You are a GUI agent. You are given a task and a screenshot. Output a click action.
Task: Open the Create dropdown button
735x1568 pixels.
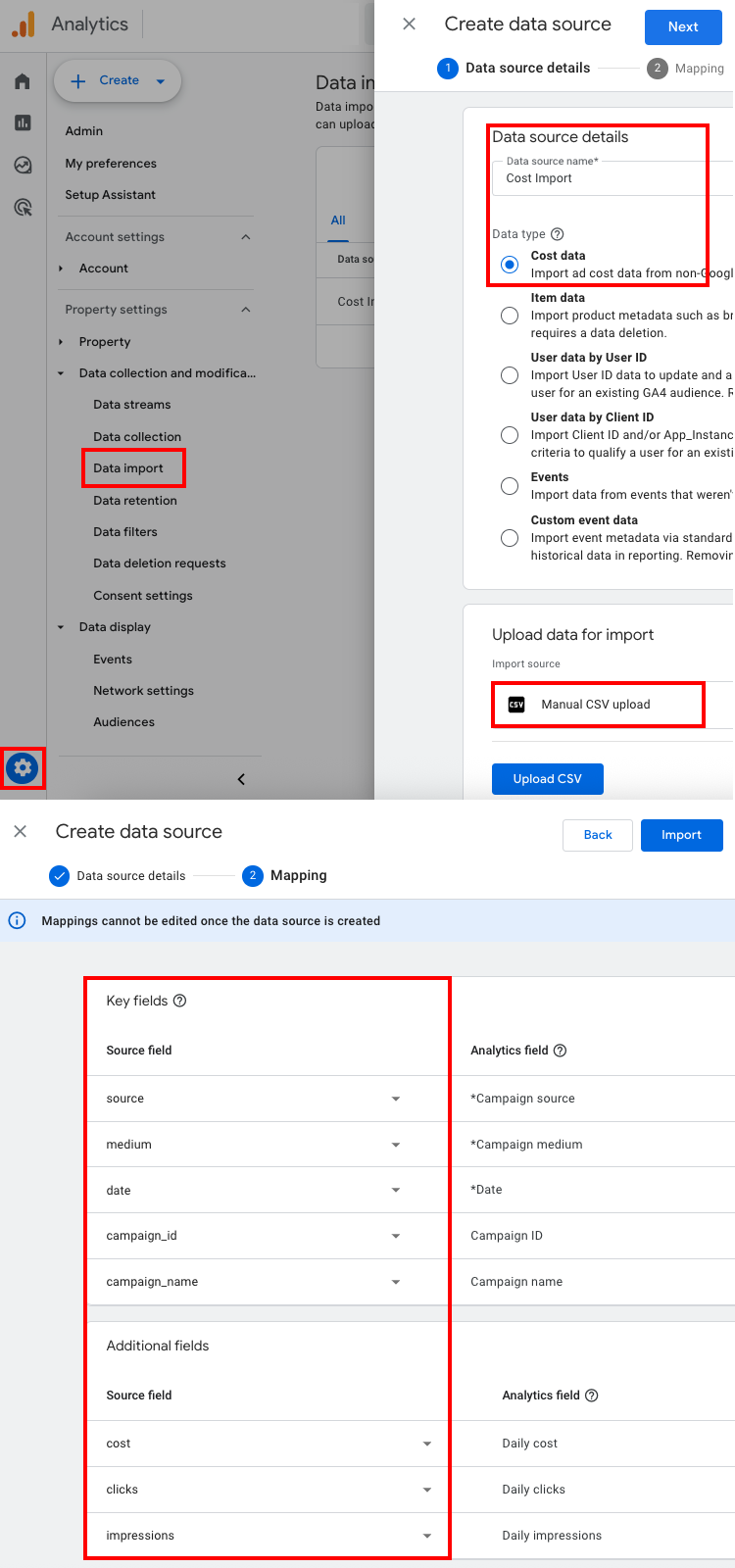pyautogui.click(x=118, y=81)
